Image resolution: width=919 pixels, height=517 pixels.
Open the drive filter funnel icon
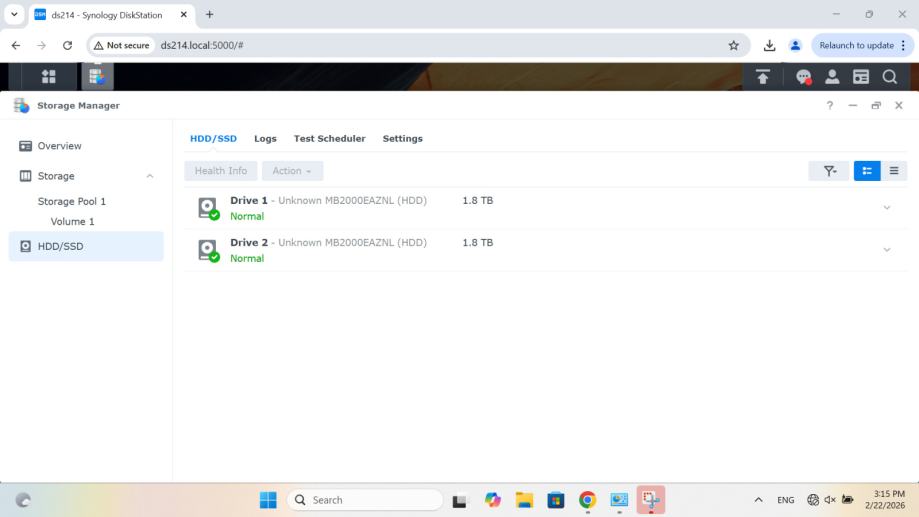click(829, 171)
